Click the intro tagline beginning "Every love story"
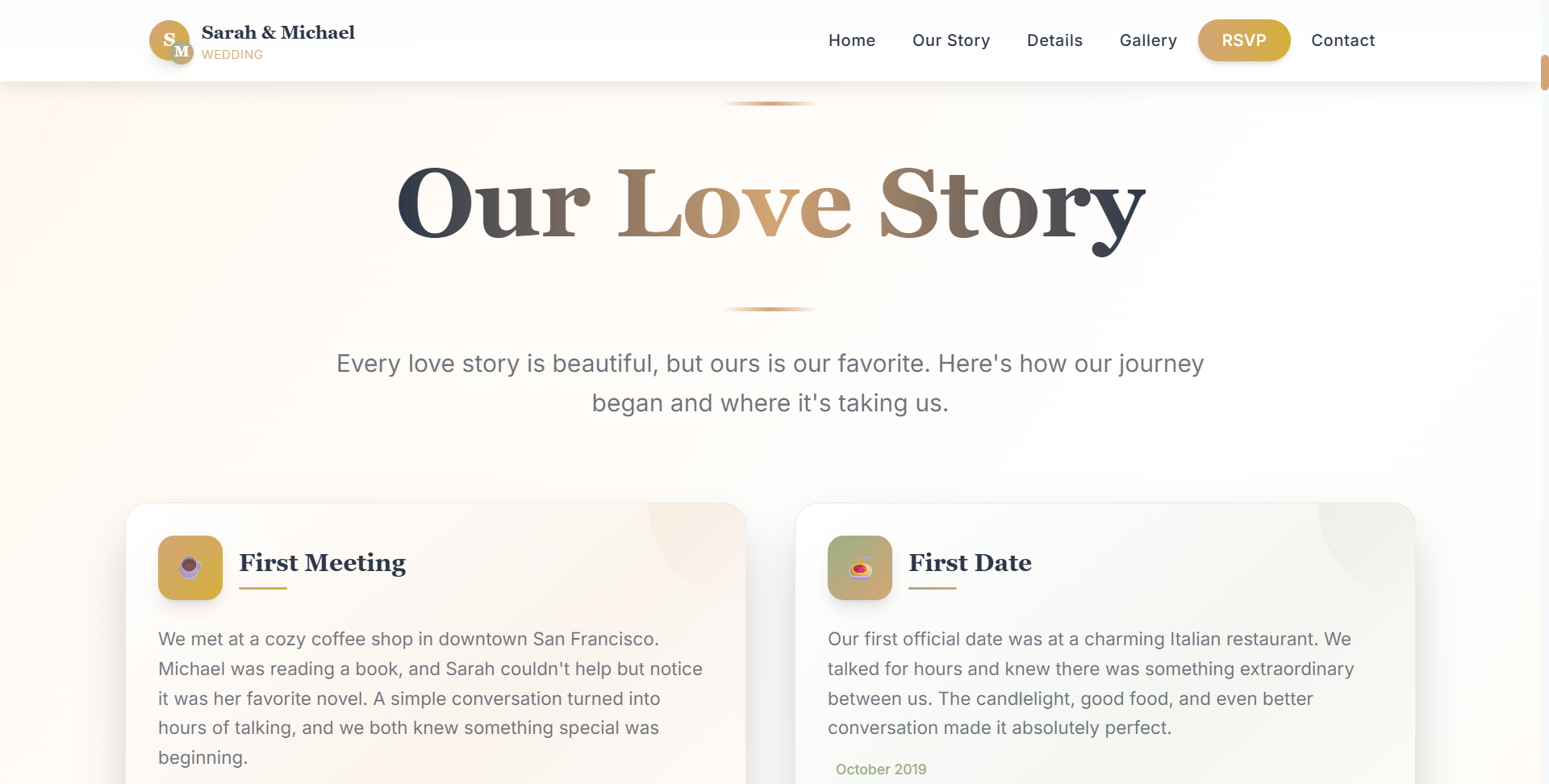 (x=770, y=383)
